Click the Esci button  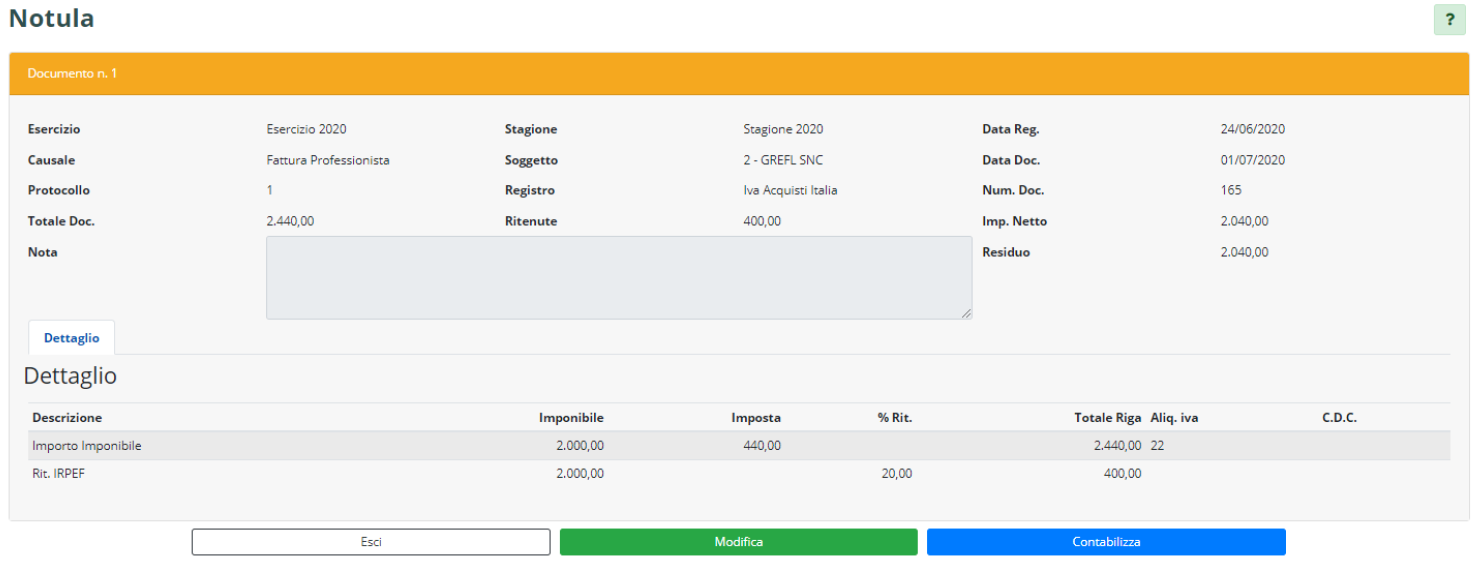(371, 542)
